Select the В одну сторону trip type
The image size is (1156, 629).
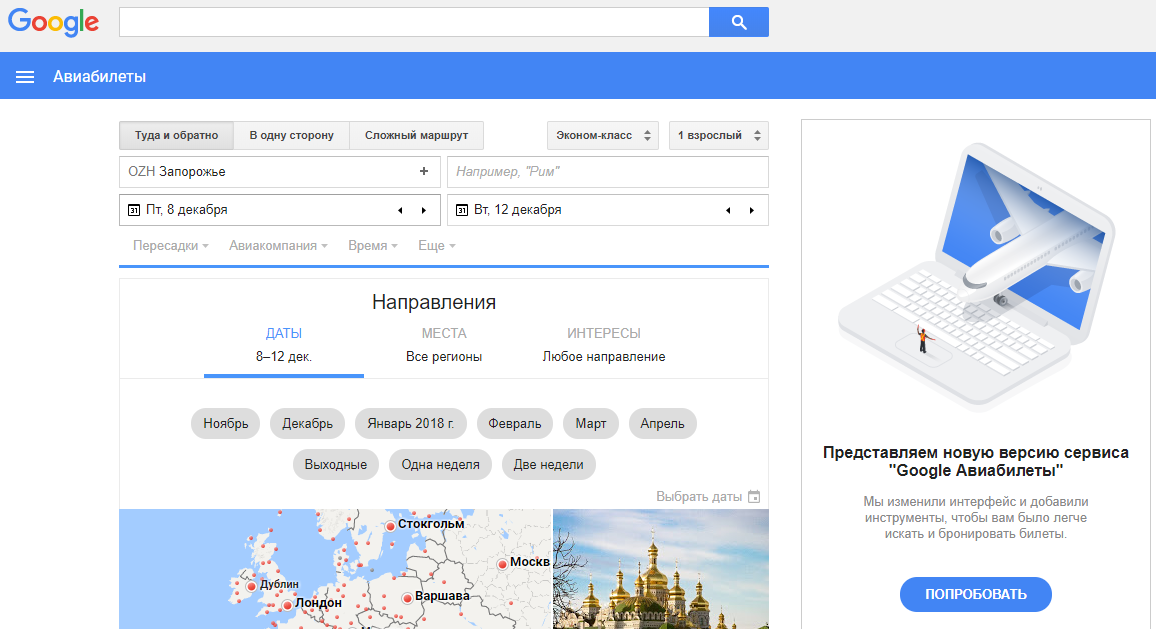[x=291, y=136]
